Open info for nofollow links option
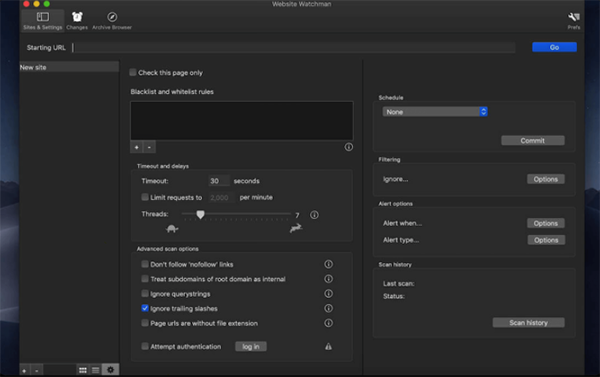Screen dimensions: 600x377 pyautogui.click(x=328, y=264)
